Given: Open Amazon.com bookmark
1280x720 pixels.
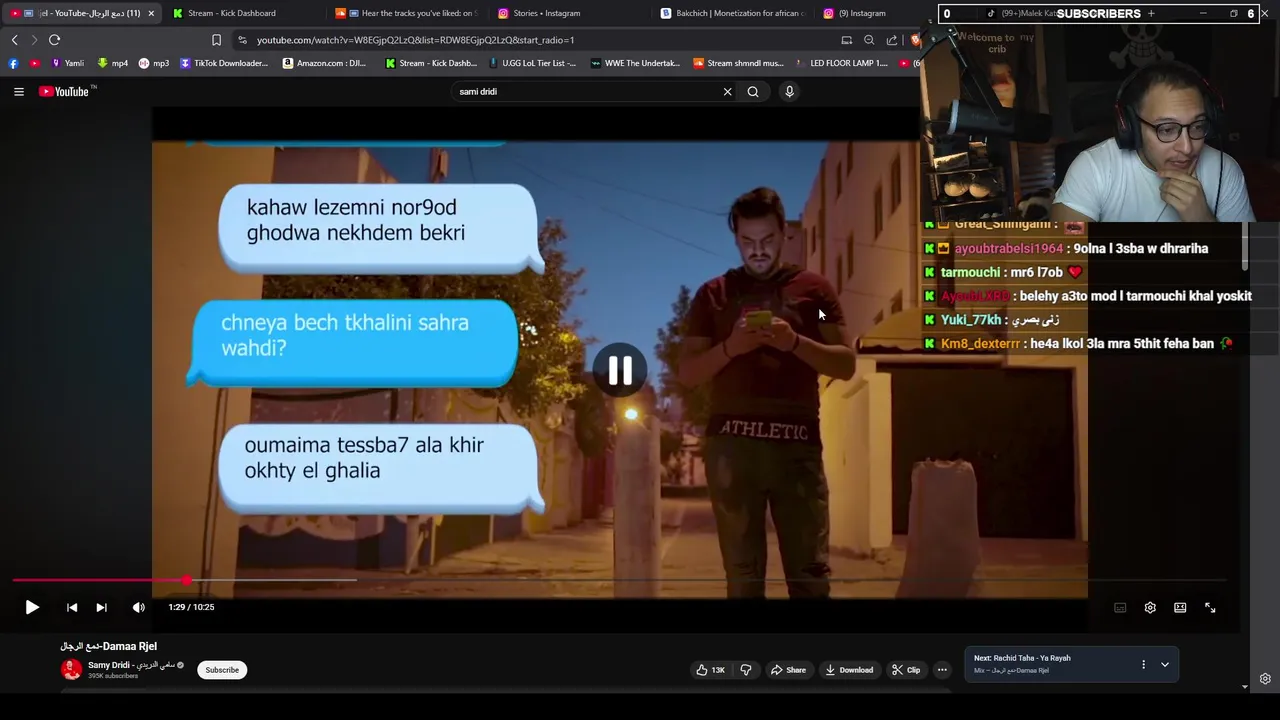Looking at the screenshot, I should 325,63.
